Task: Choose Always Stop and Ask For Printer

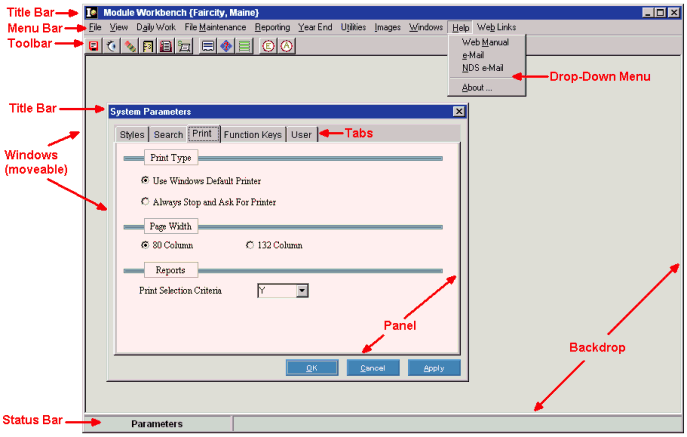Action: coord(146,202)
